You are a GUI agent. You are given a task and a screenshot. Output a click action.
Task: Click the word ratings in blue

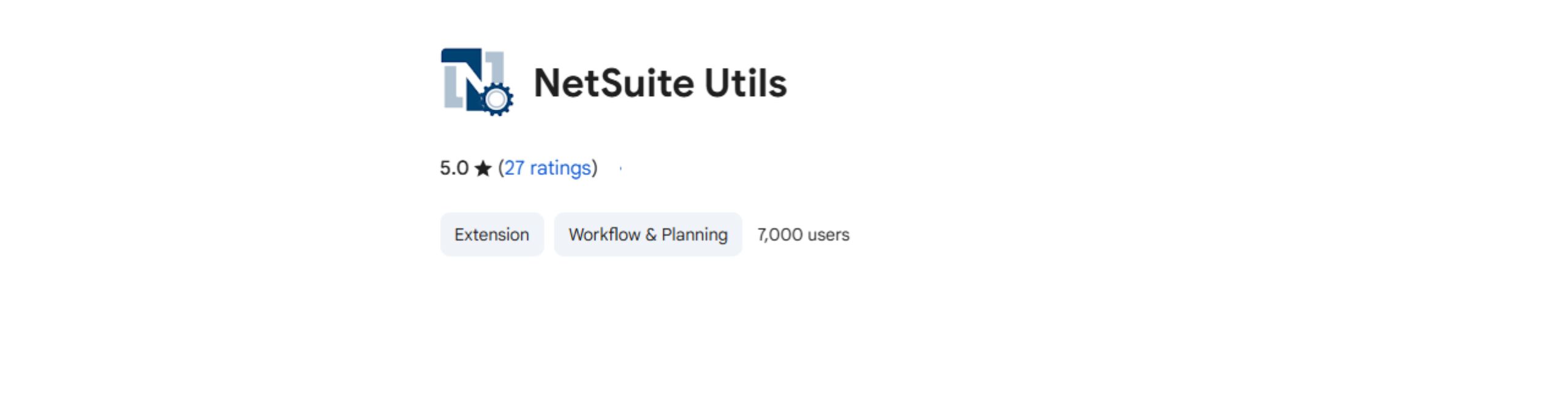[x=560, y=168]
